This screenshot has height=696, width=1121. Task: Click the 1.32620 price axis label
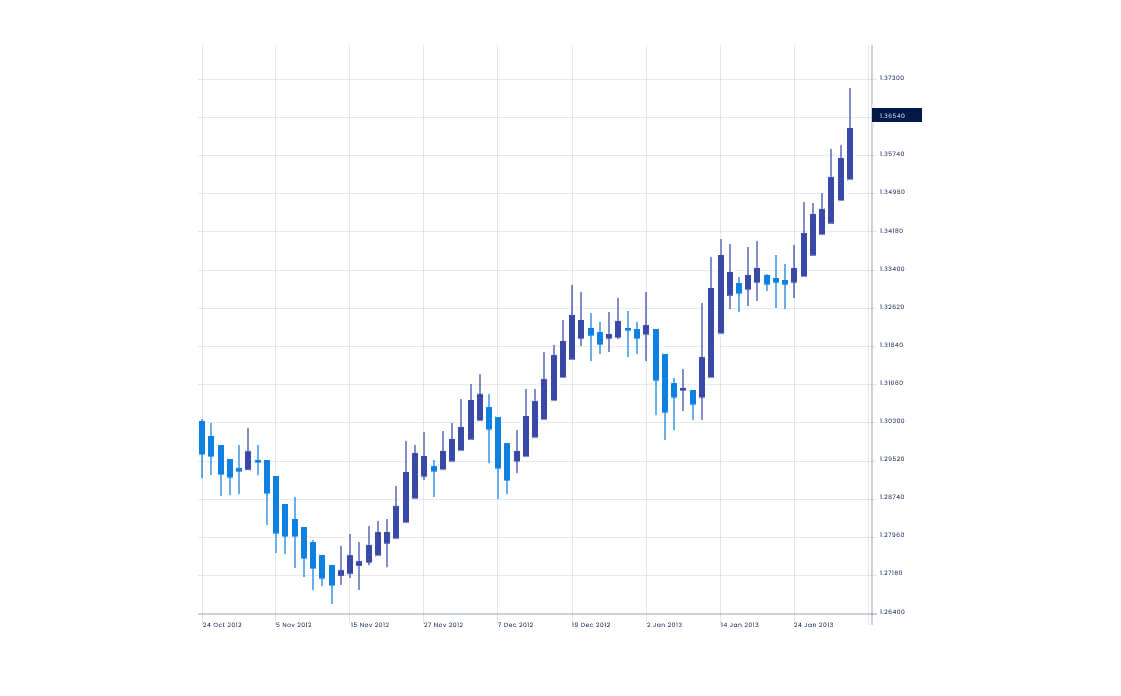coord(892,307)
